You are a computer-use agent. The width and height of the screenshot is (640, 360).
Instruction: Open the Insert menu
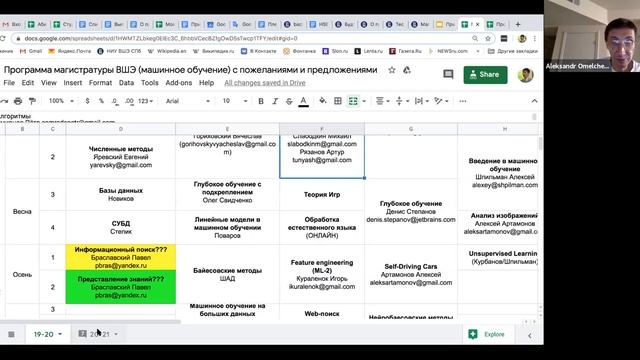pos(73,83)
